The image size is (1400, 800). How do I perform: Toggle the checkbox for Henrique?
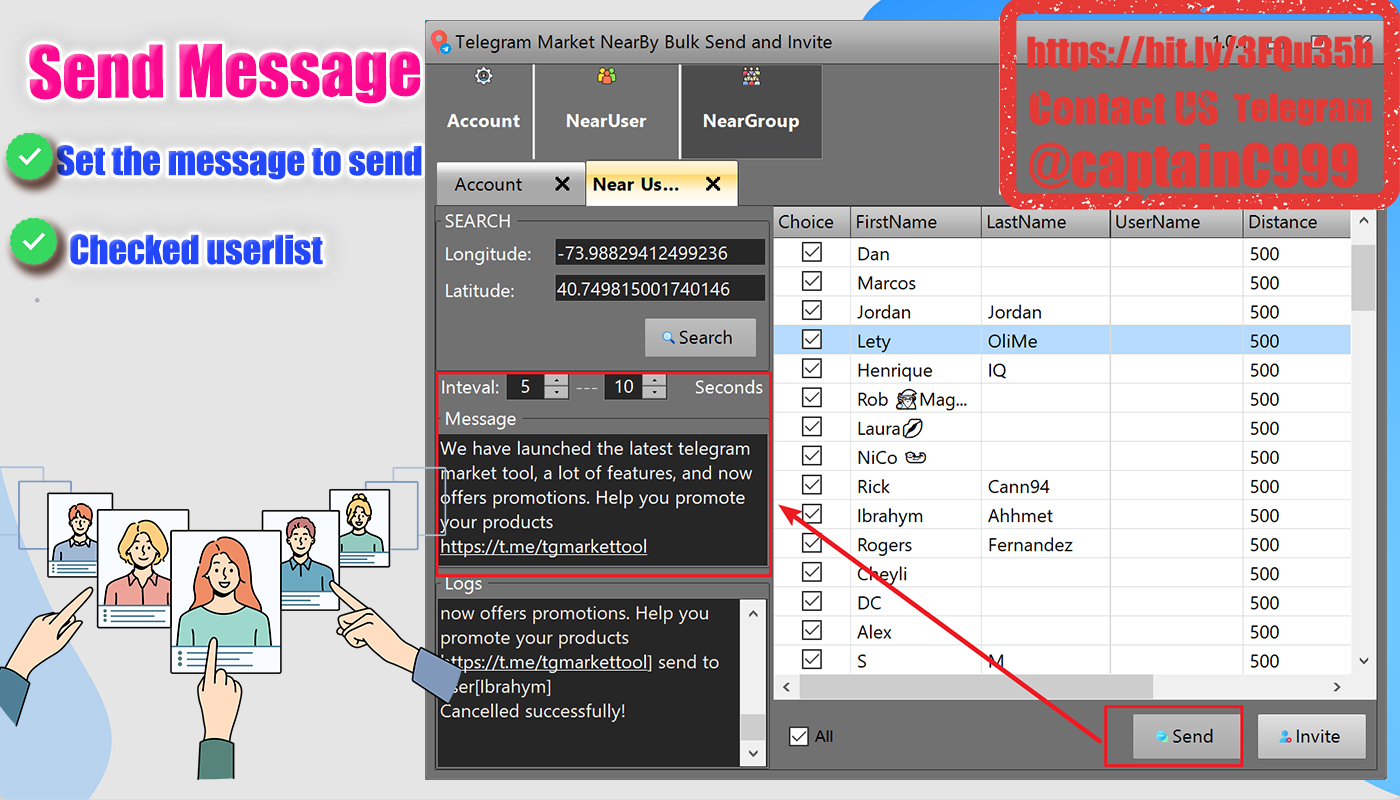point(812,369)
